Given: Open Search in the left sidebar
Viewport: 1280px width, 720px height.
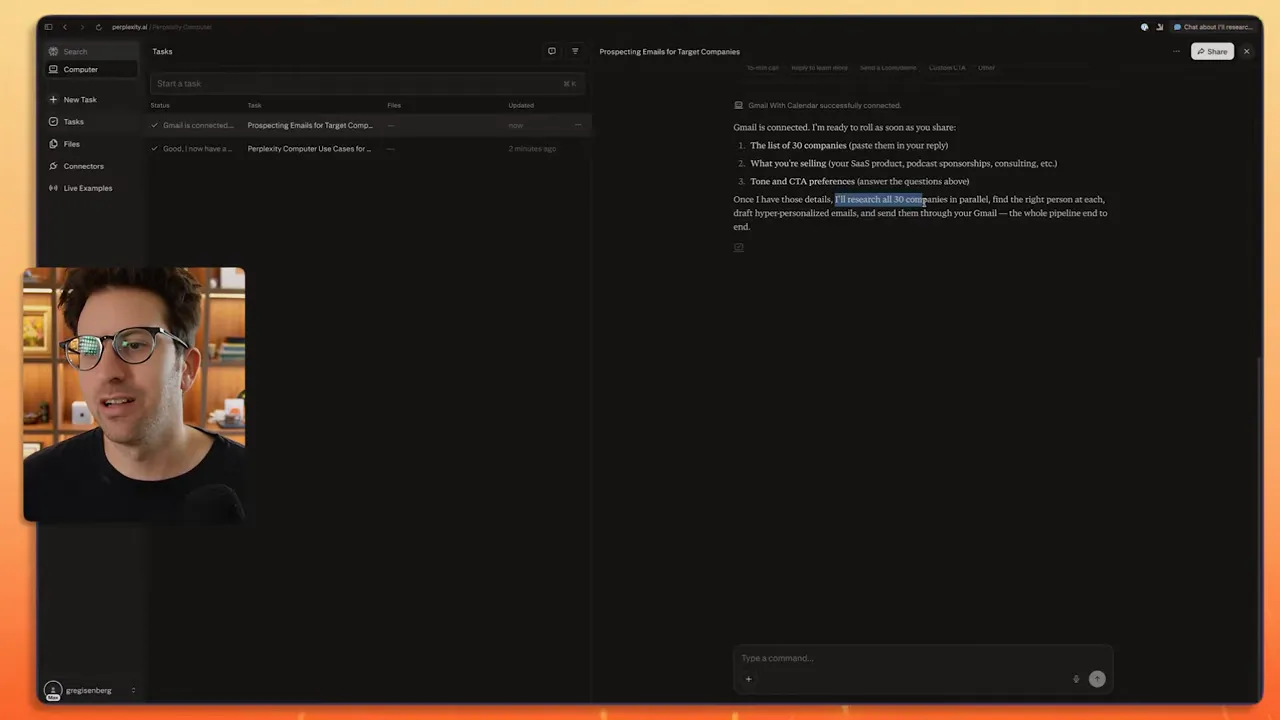Looking at the screenshot, I should [x=92, y=51].
